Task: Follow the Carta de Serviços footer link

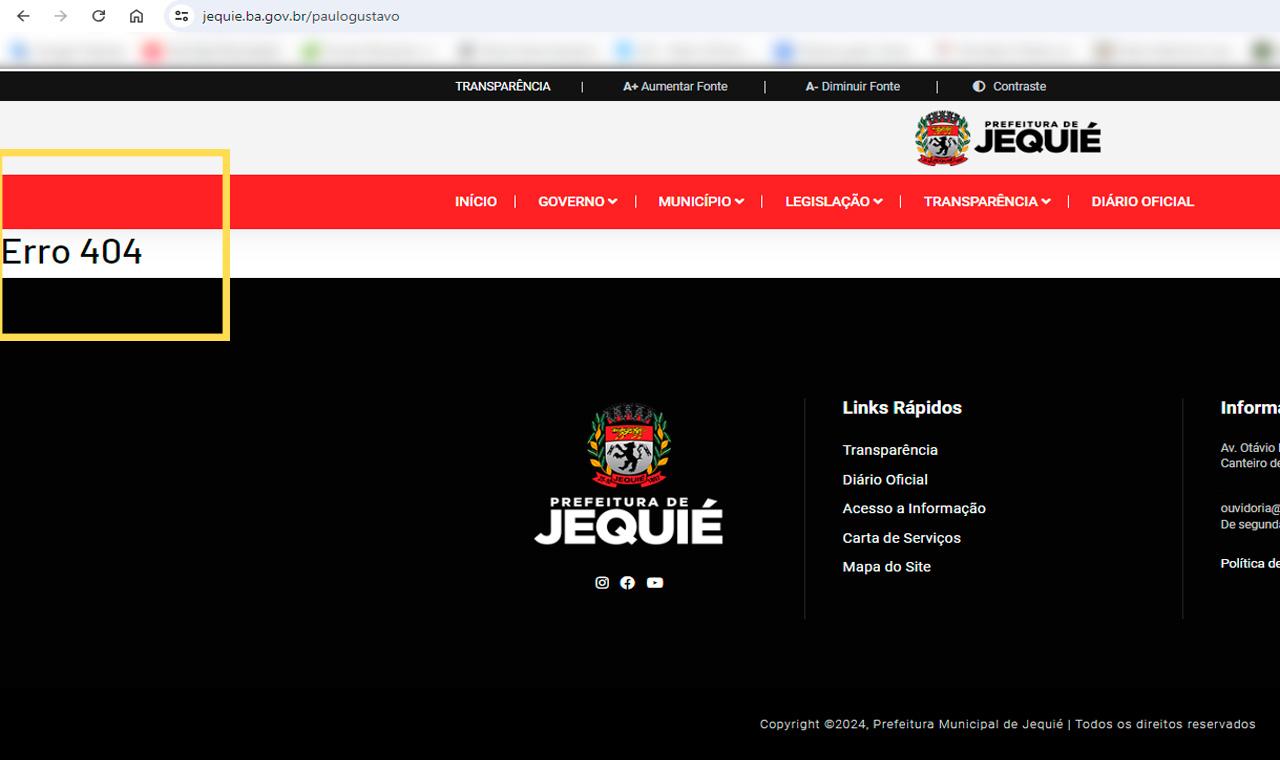Action: tap(901, 538)
